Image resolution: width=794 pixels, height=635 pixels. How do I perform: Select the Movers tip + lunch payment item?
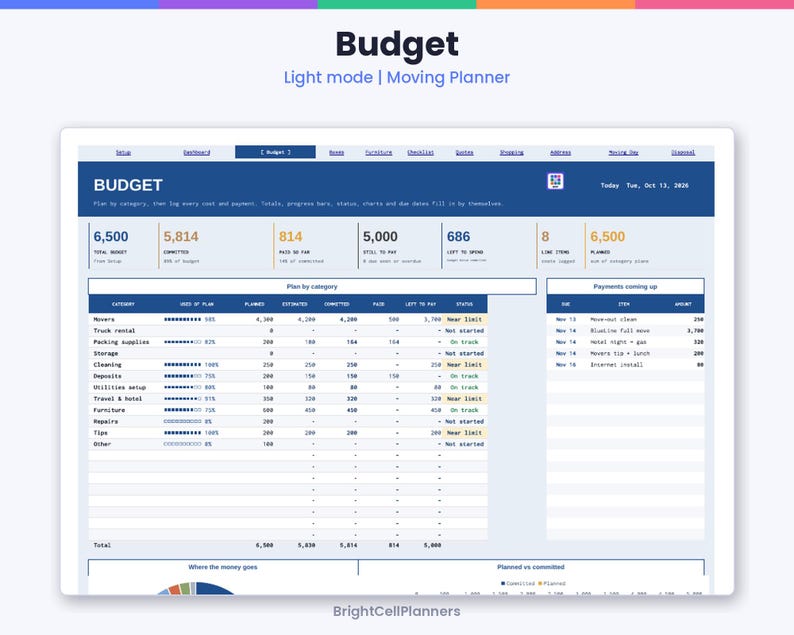(620, 353)
